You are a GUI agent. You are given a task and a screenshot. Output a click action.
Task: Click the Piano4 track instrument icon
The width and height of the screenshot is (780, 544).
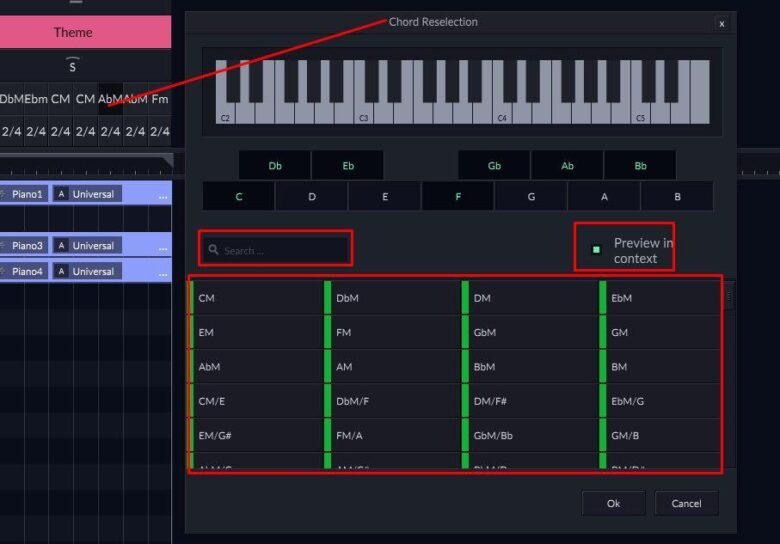click(3, 272)
